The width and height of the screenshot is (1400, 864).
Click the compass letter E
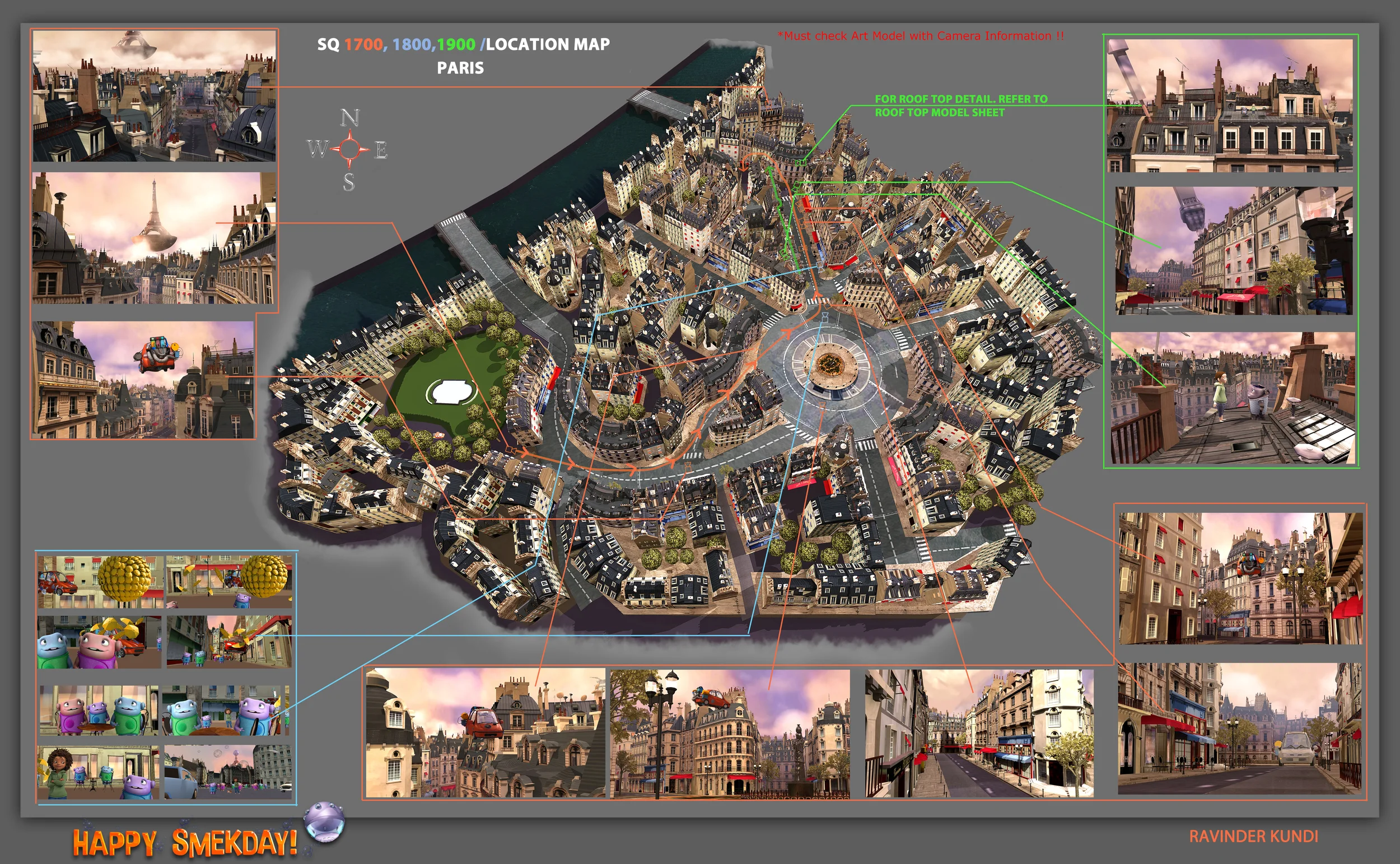pos(381,150)
